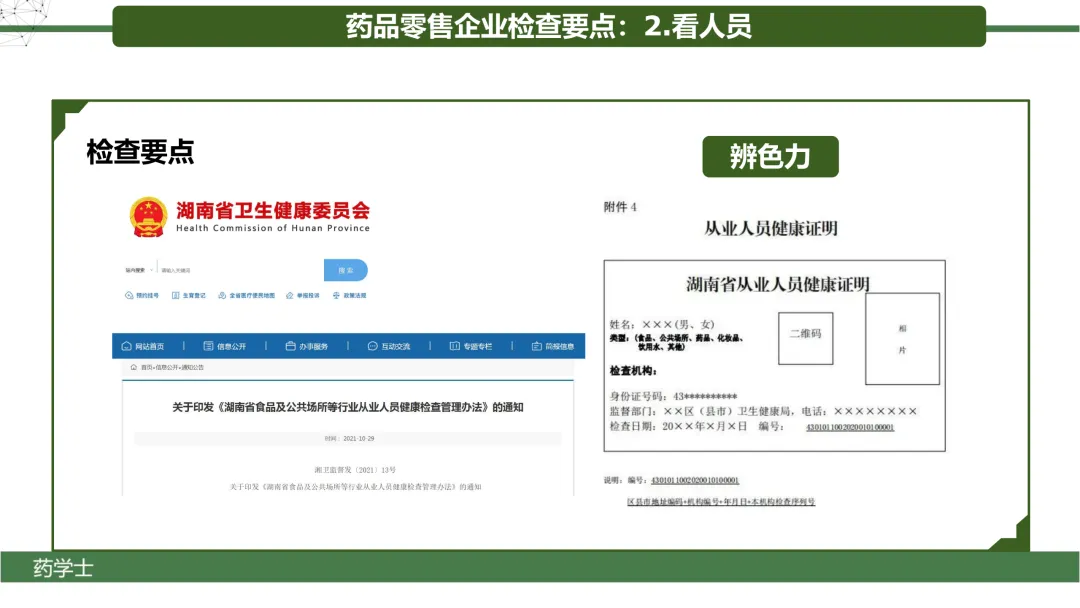The width and height of the screenshot is (1080, 608).
Task: Click the 湖南省卫生健康委员会 red title text
Action: pyautogui.click(x=273, y=211)
